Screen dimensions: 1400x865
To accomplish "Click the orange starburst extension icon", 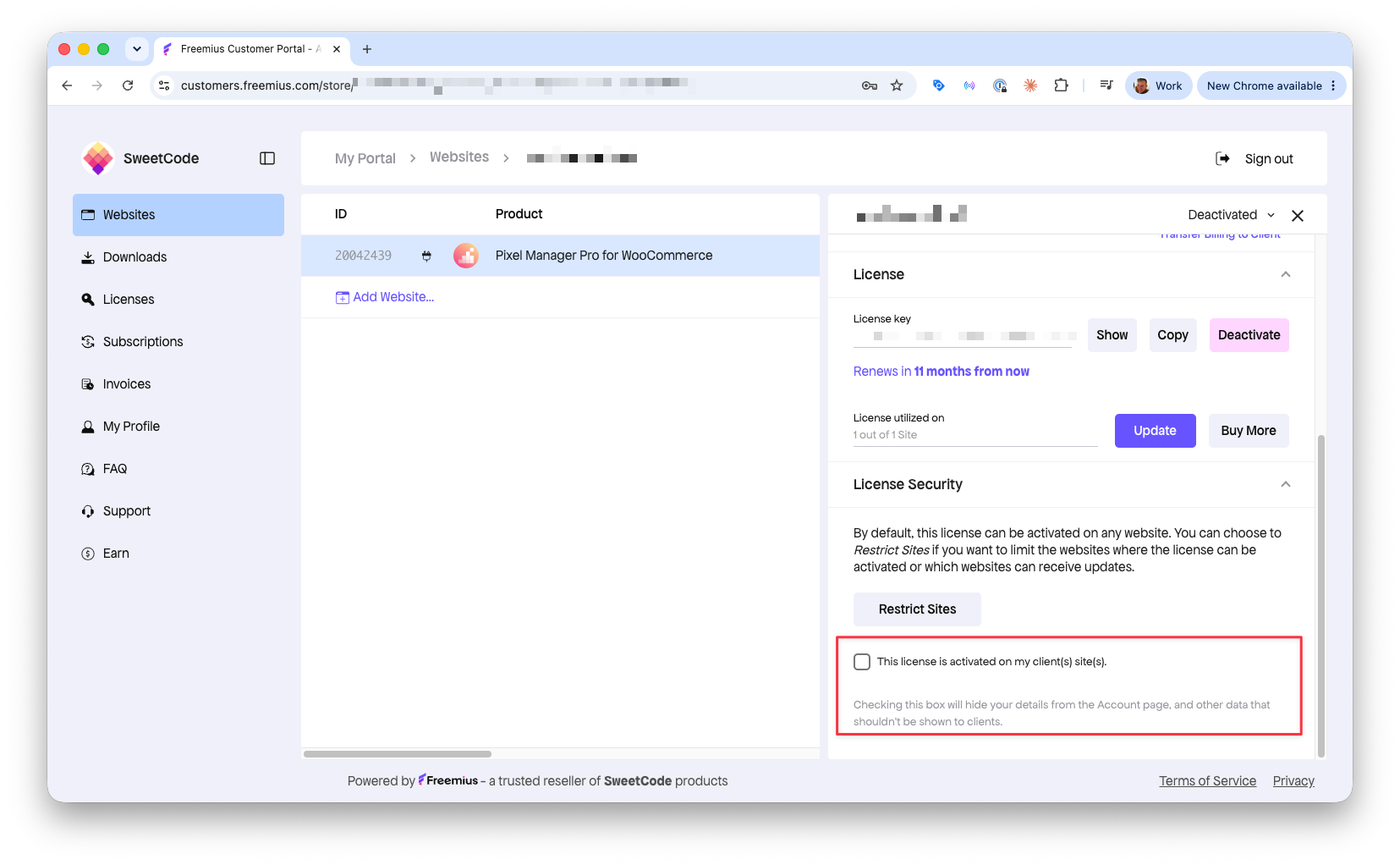I will click(1030, 85).
